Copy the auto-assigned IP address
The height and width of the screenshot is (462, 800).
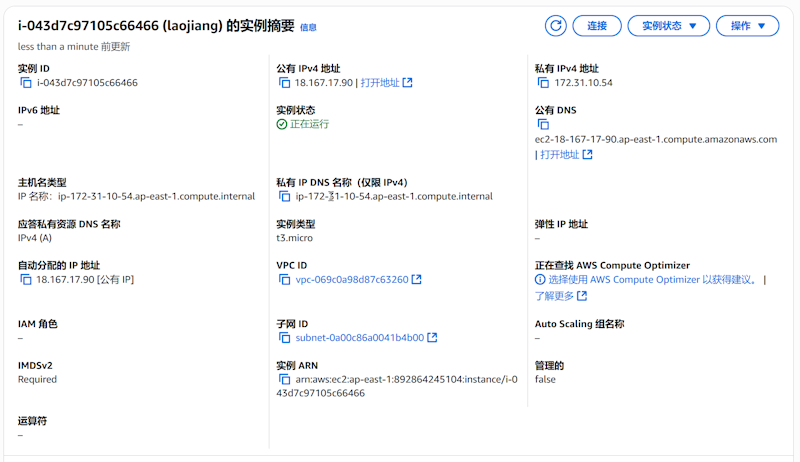pos(26,280)
